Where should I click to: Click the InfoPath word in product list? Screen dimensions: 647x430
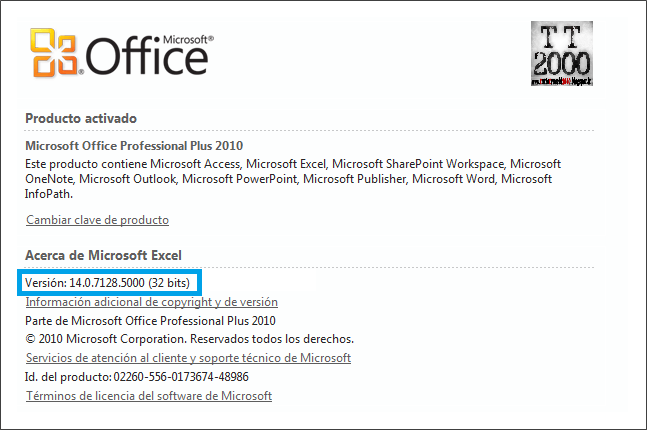[x=48, y=194]
